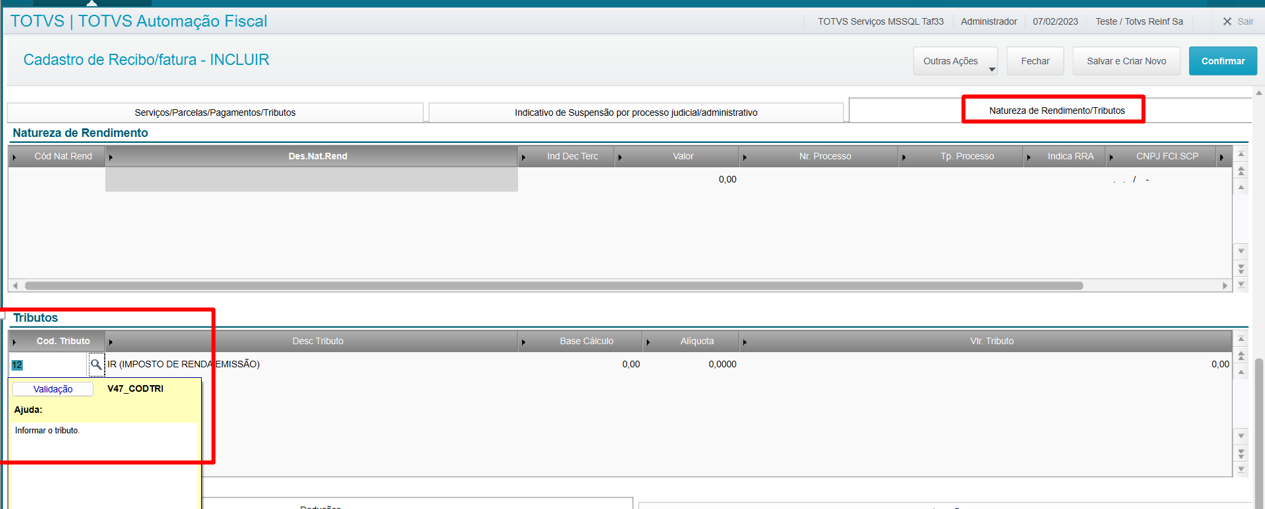Focus the Cod. Tributo field containing 12
Image resolution: width=1265 pixels, height=509 pixels.
(48, 365)
